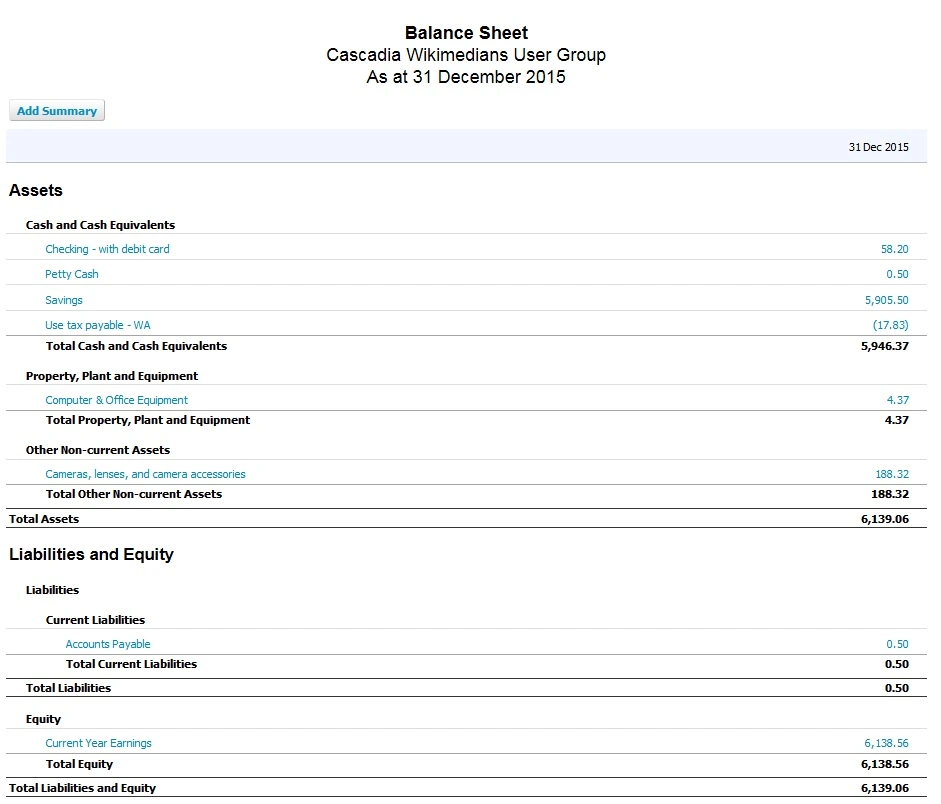Click the 0.50 amount in Accounts Payable row

(x=897, y=644)
